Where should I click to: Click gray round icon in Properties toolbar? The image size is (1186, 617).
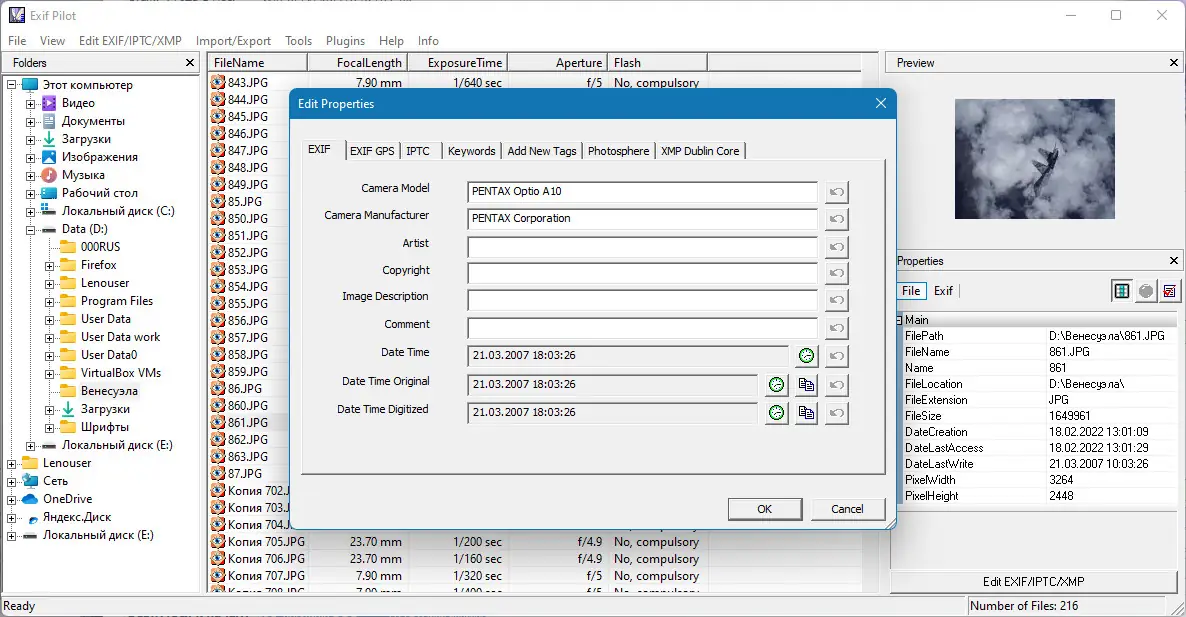1146,290
